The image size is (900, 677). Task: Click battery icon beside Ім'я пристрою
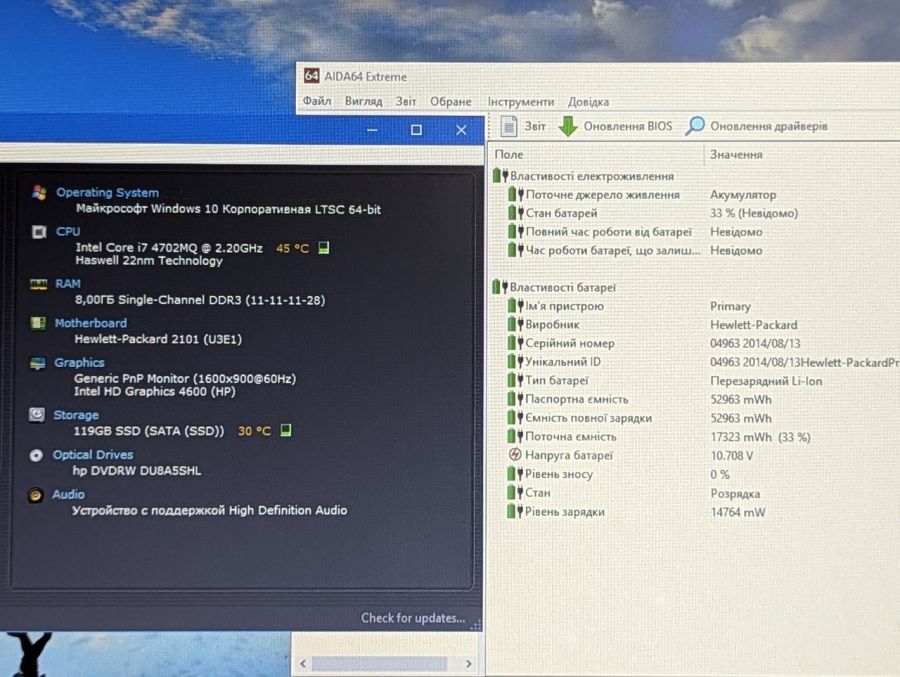pos(515,306)
